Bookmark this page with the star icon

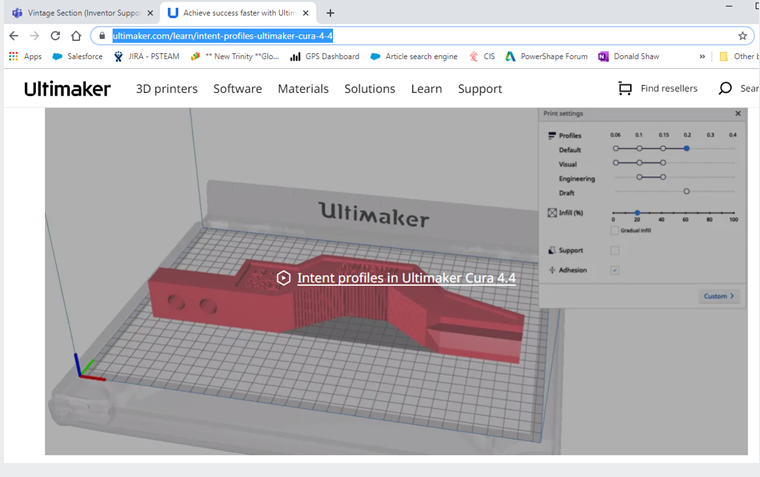click(x=743, y=36)
